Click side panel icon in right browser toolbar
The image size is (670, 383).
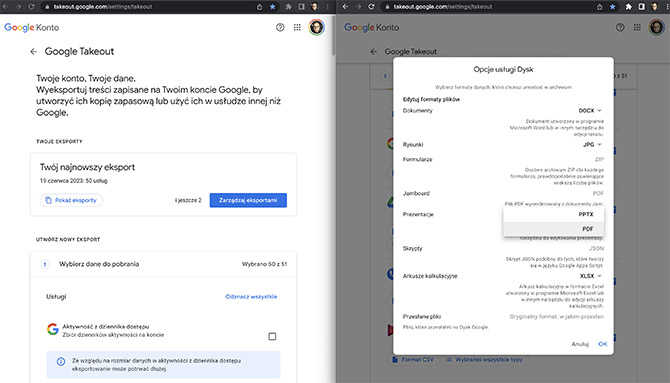point(642,7)
